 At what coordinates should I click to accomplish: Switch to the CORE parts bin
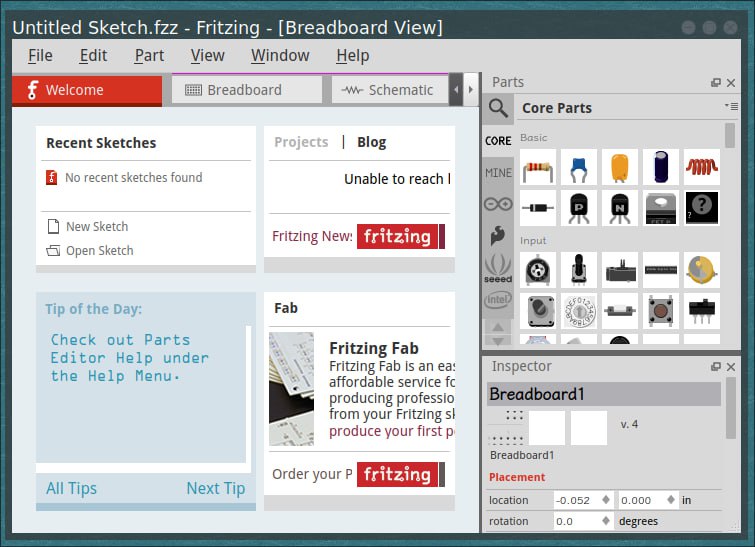pos(498,141)
